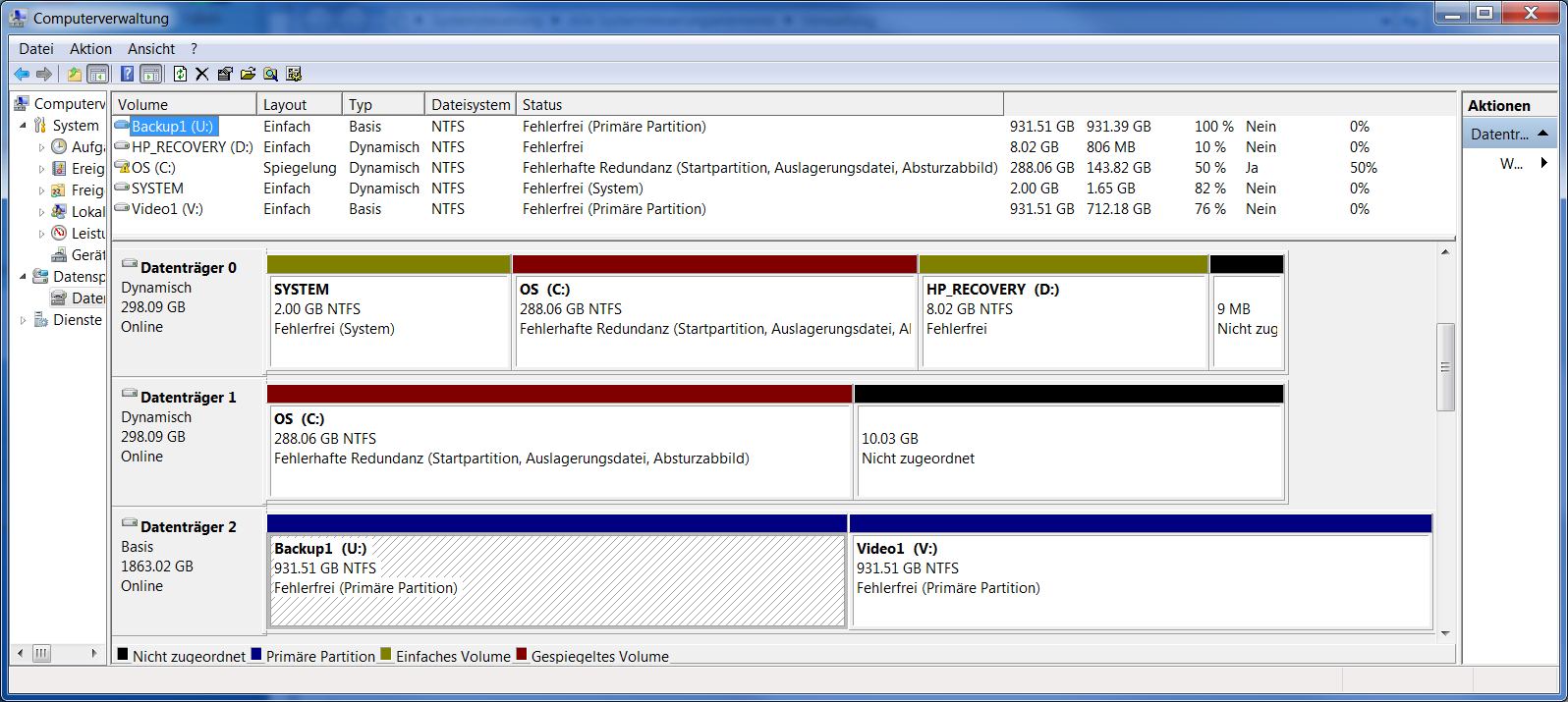
Task: Click the Computerverwaltung root computer icon in tree
Action: tap(22, 103)
